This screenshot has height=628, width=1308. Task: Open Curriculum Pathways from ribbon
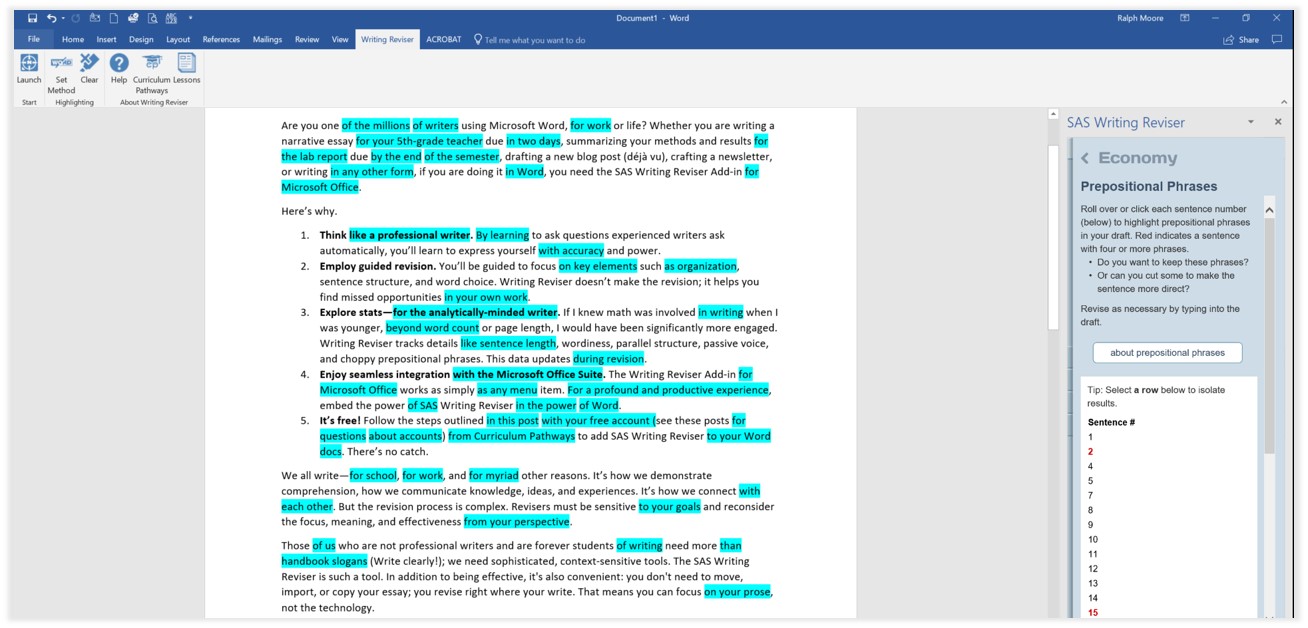coord(152,68)
